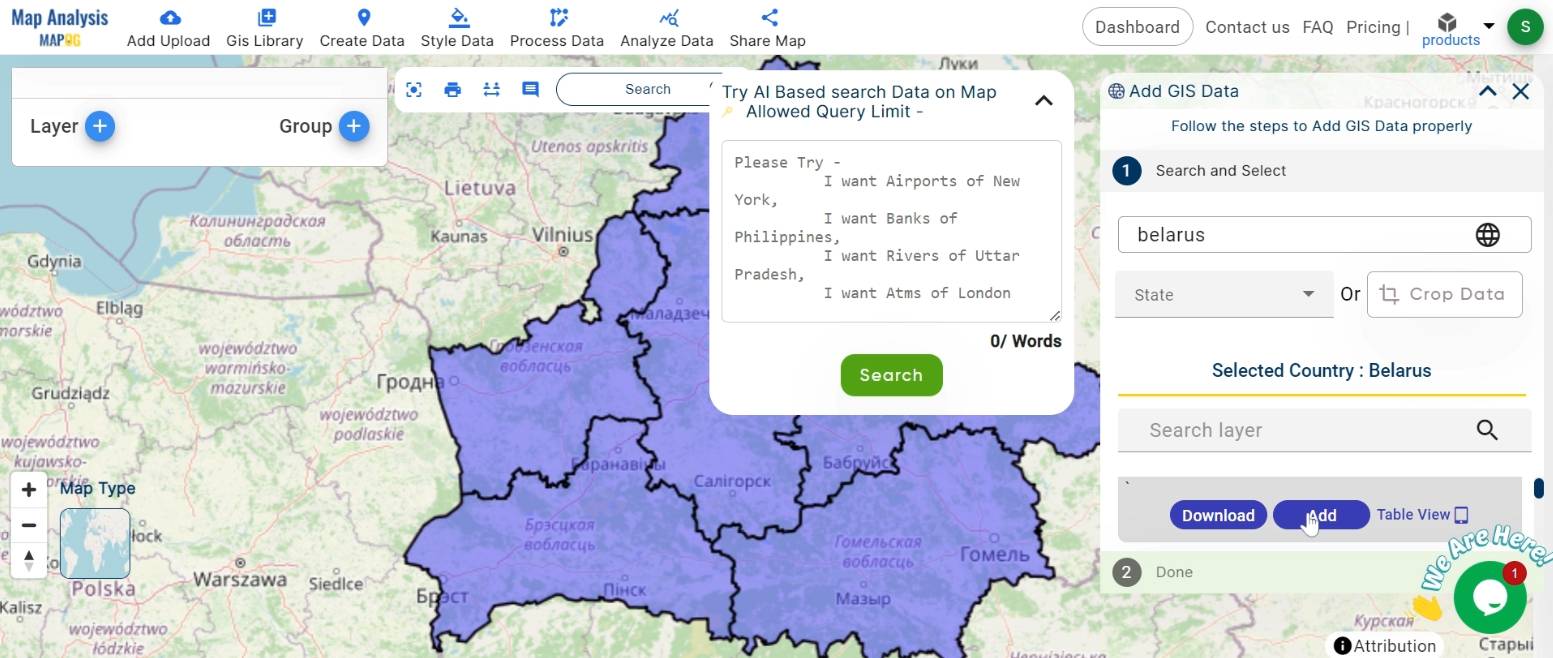The image size is (1553, 658).
Task: Open the Create Data menu
Action: (x=362, y=28)
